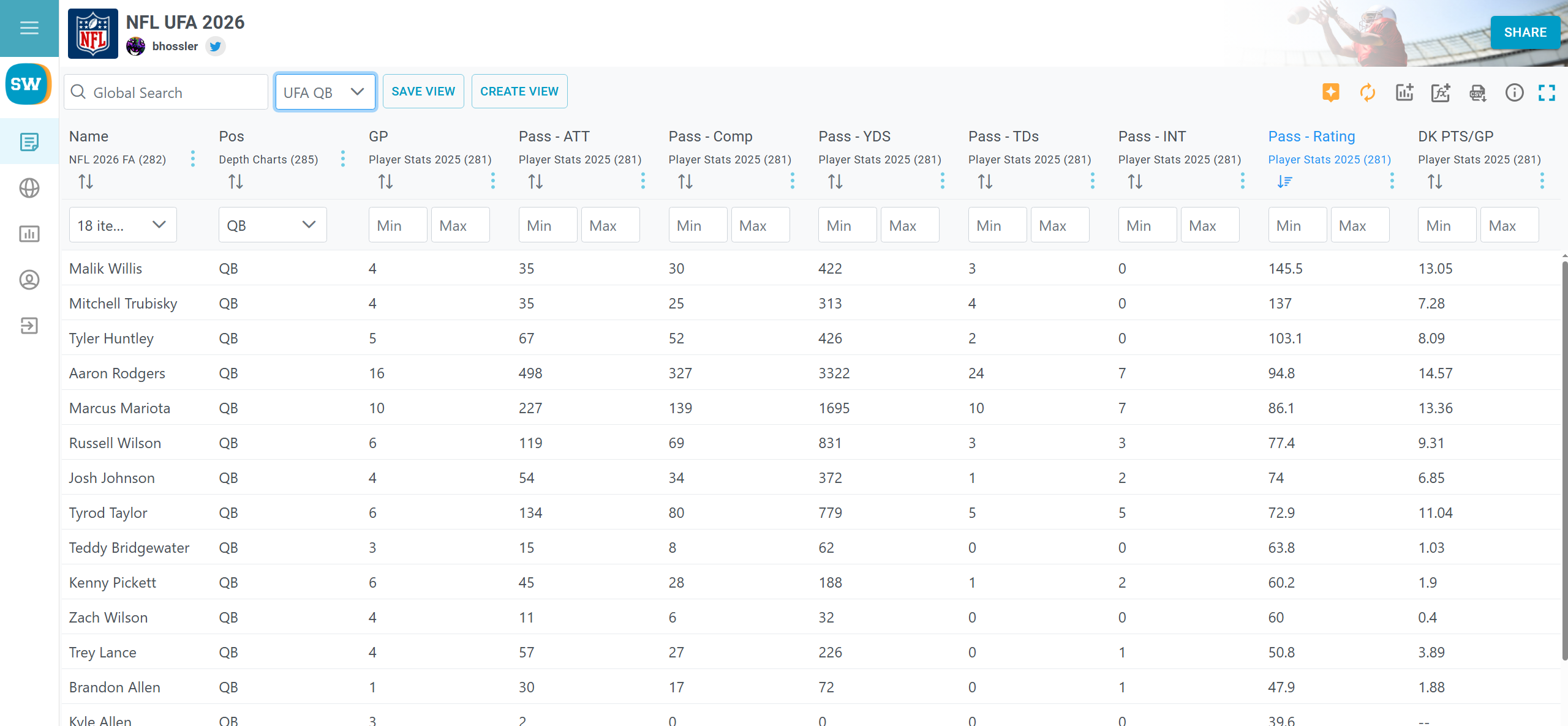Open the globe section in the sidebar
1568x726 pixels.
(29, 188)
